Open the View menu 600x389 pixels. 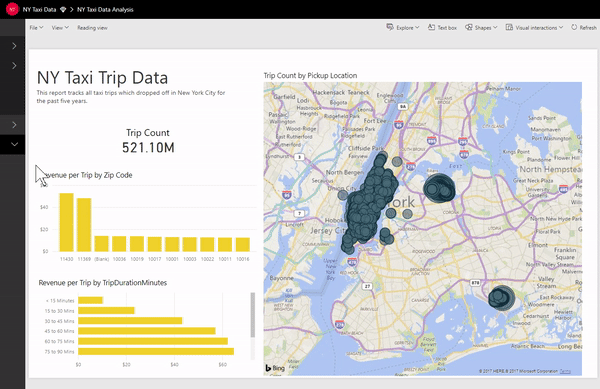pyautogui.click(x=60, y=28)
